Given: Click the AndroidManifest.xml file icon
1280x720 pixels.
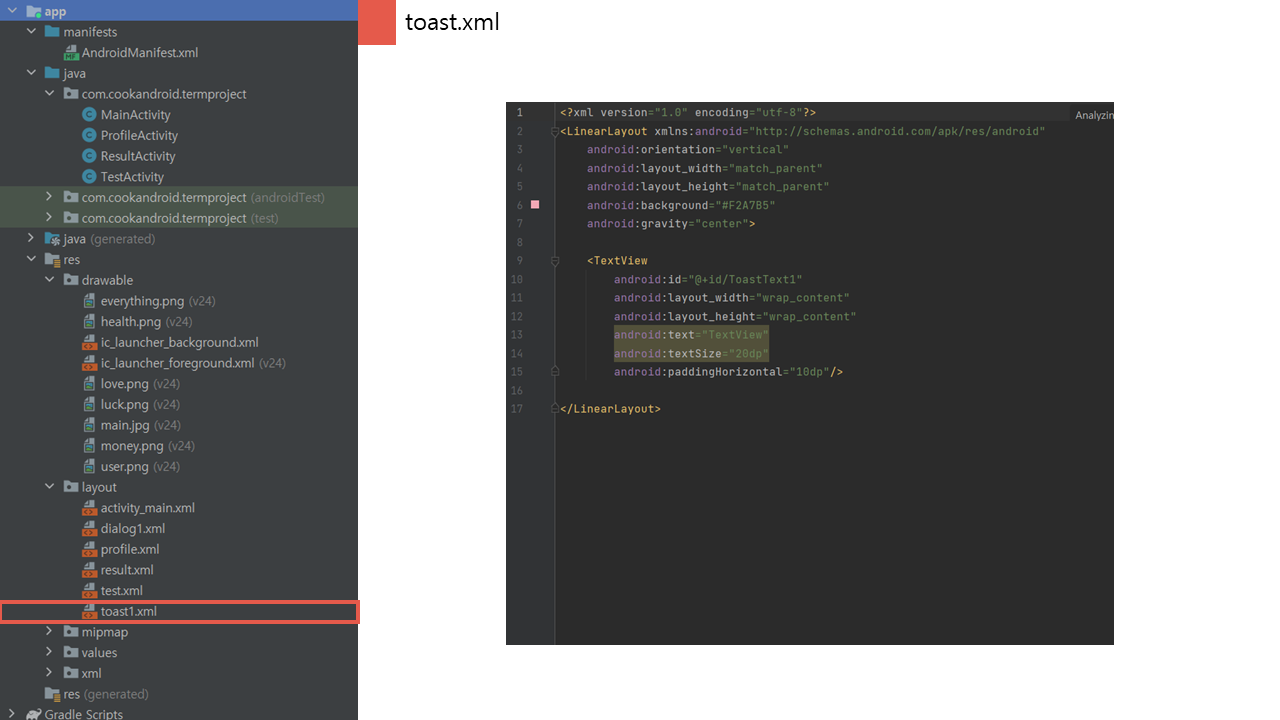Looking at the screenshot, I should (71, 53).
